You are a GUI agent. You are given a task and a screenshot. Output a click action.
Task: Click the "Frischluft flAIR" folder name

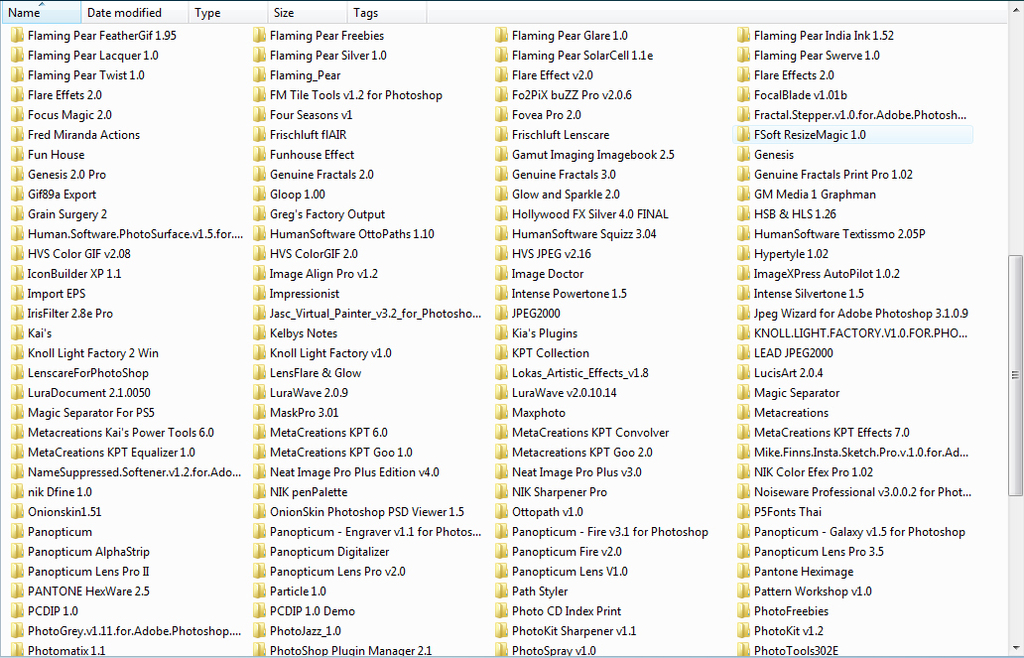click(308, 135)
